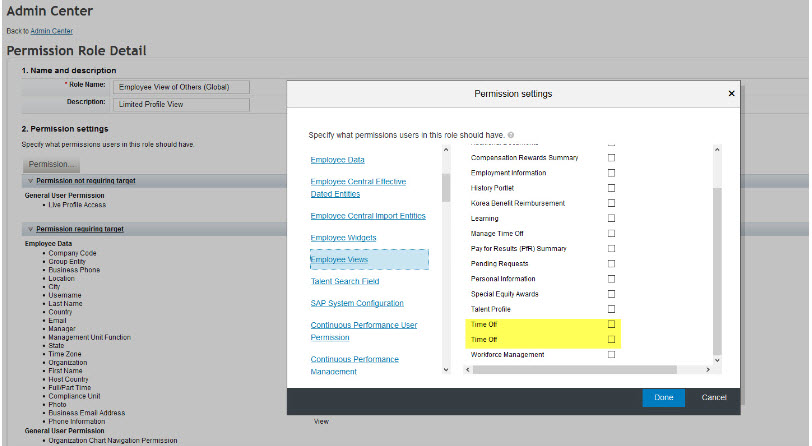Click up arrow of category list scrollbar
The height and width of the screenshot is (446, 812).
coord(446,150)
